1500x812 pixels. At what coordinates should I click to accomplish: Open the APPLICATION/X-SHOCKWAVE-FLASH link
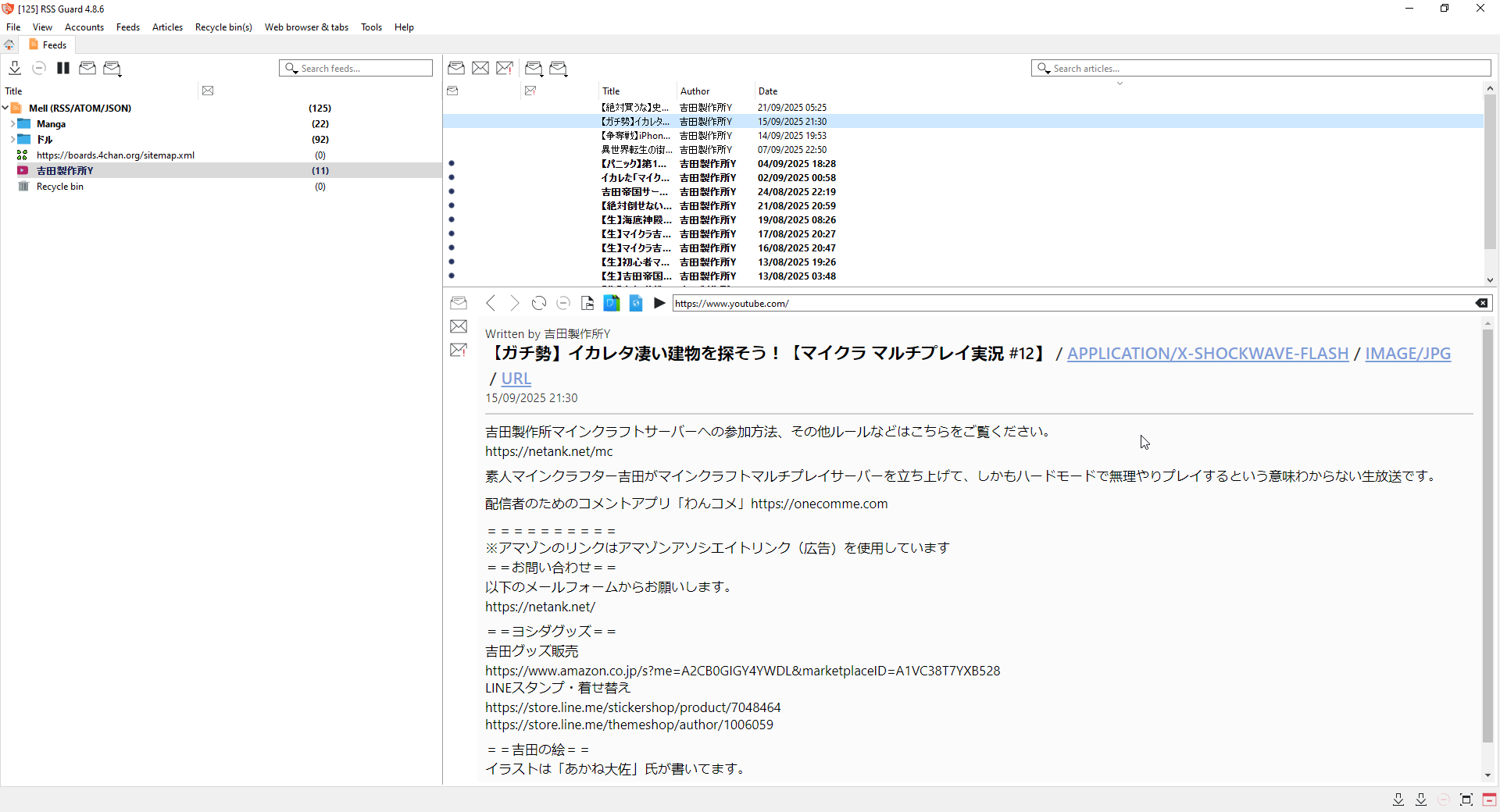tap(1208, 354)
